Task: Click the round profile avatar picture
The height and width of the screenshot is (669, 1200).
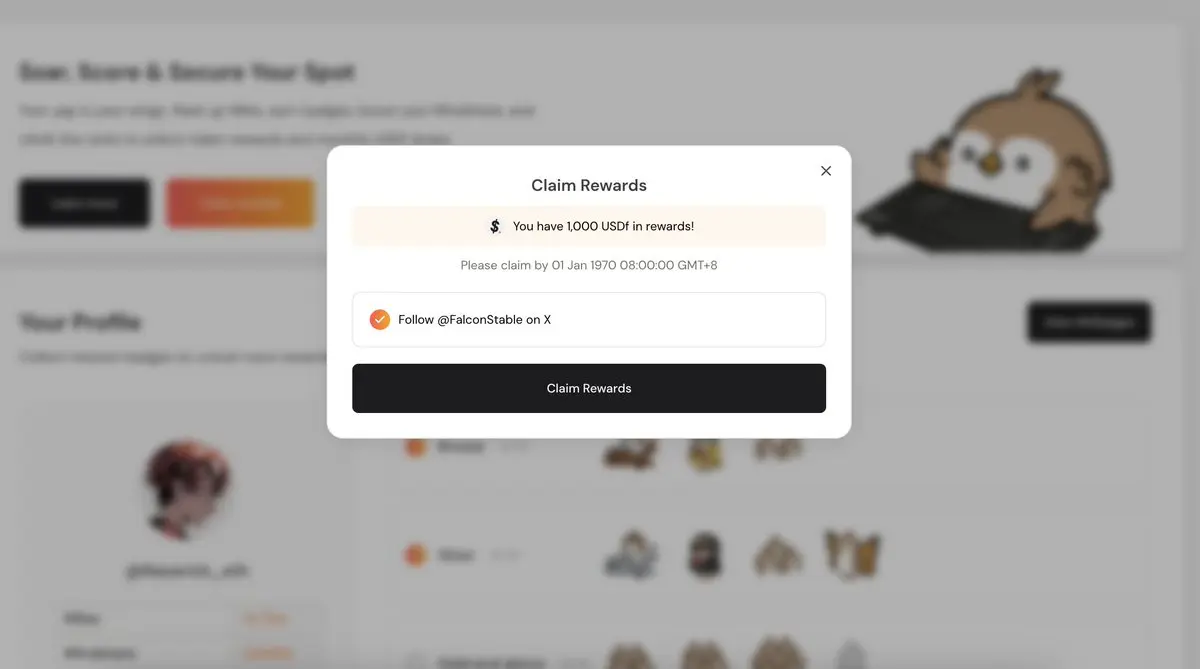Action: click(x=188, y=490)
